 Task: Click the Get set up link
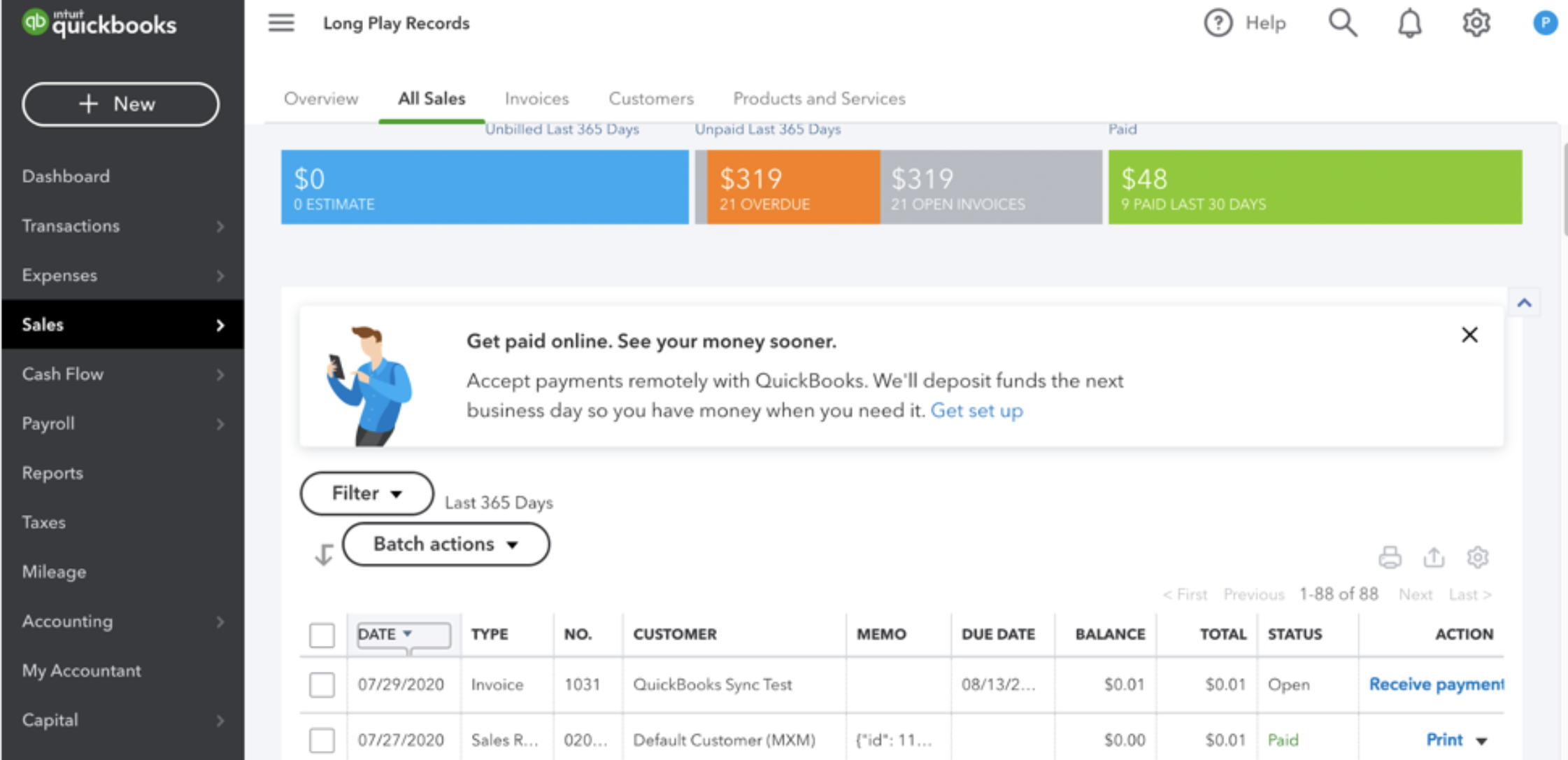pyautogui.click(x=976, y=410)
